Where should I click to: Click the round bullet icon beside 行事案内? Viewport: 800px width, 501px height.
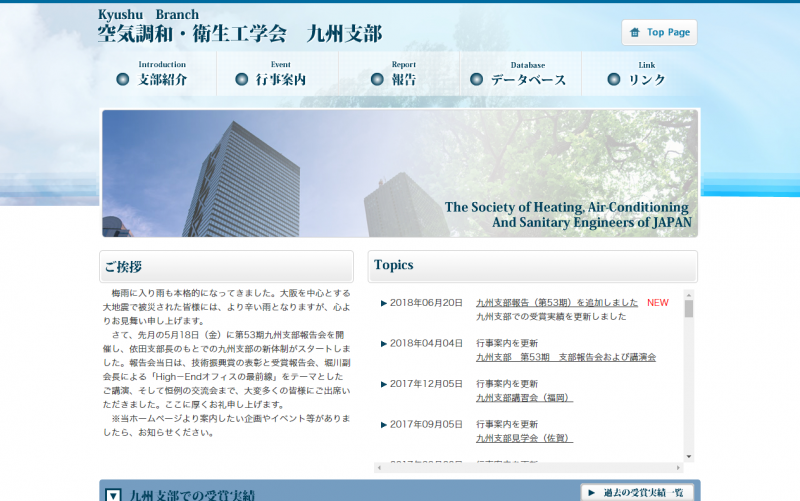[241, 79]
